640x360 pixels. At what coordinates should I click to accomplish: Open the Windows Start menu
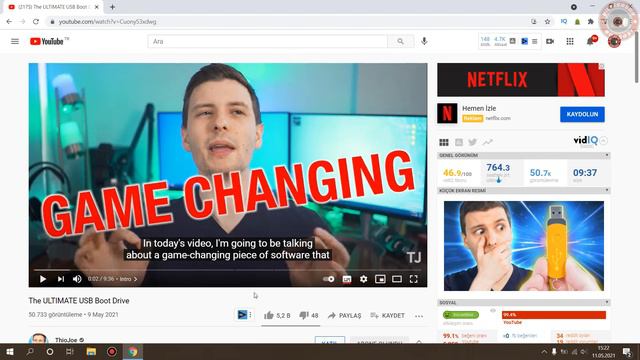[10, 351]
